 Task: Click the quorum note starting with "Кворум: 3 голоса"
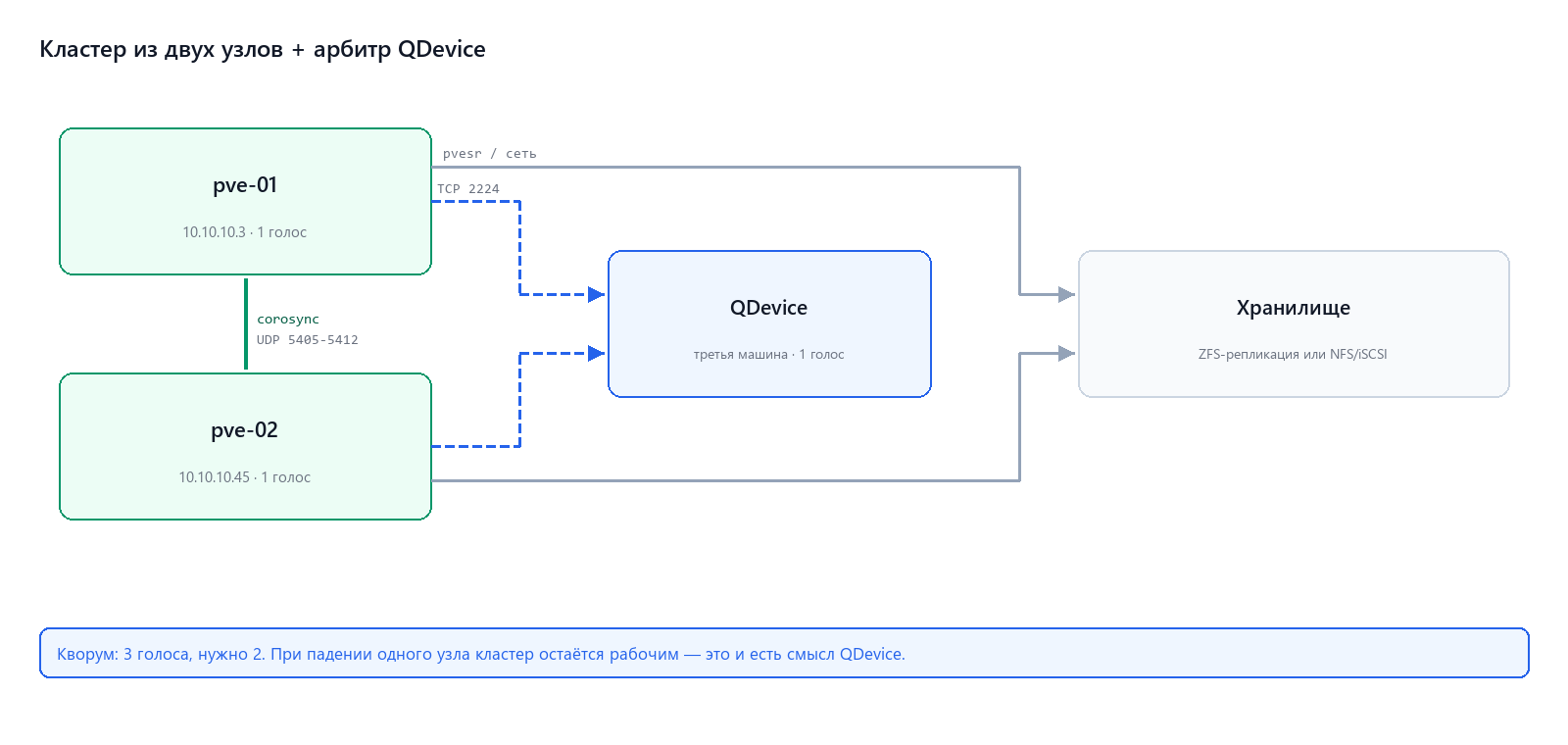point(784,653)
